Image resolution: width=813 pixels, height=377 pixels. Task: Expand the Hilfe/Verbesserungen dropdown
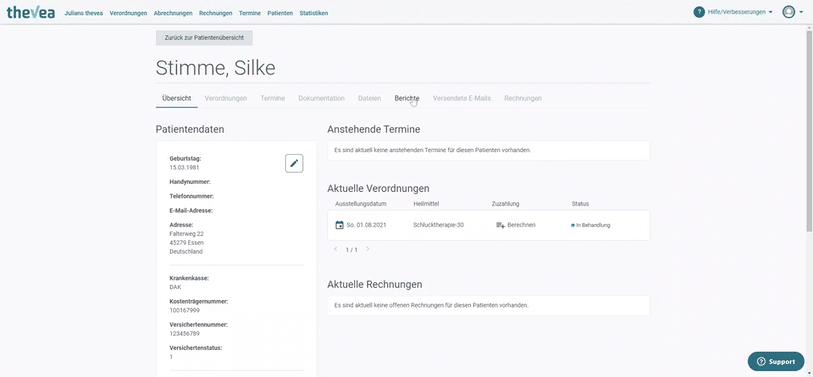pyautogui.click(x=740, y=12)
